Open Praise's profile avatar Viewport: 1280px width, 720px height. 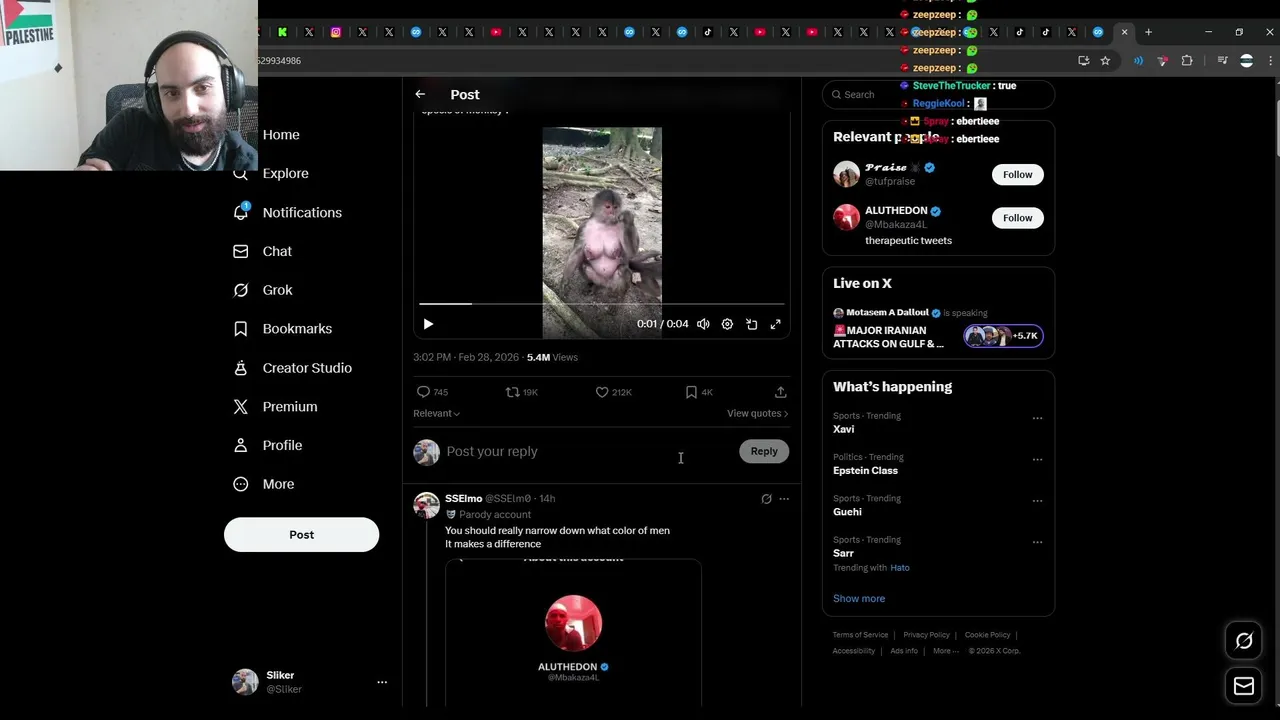pyautogui.click(x=846, y=174)
